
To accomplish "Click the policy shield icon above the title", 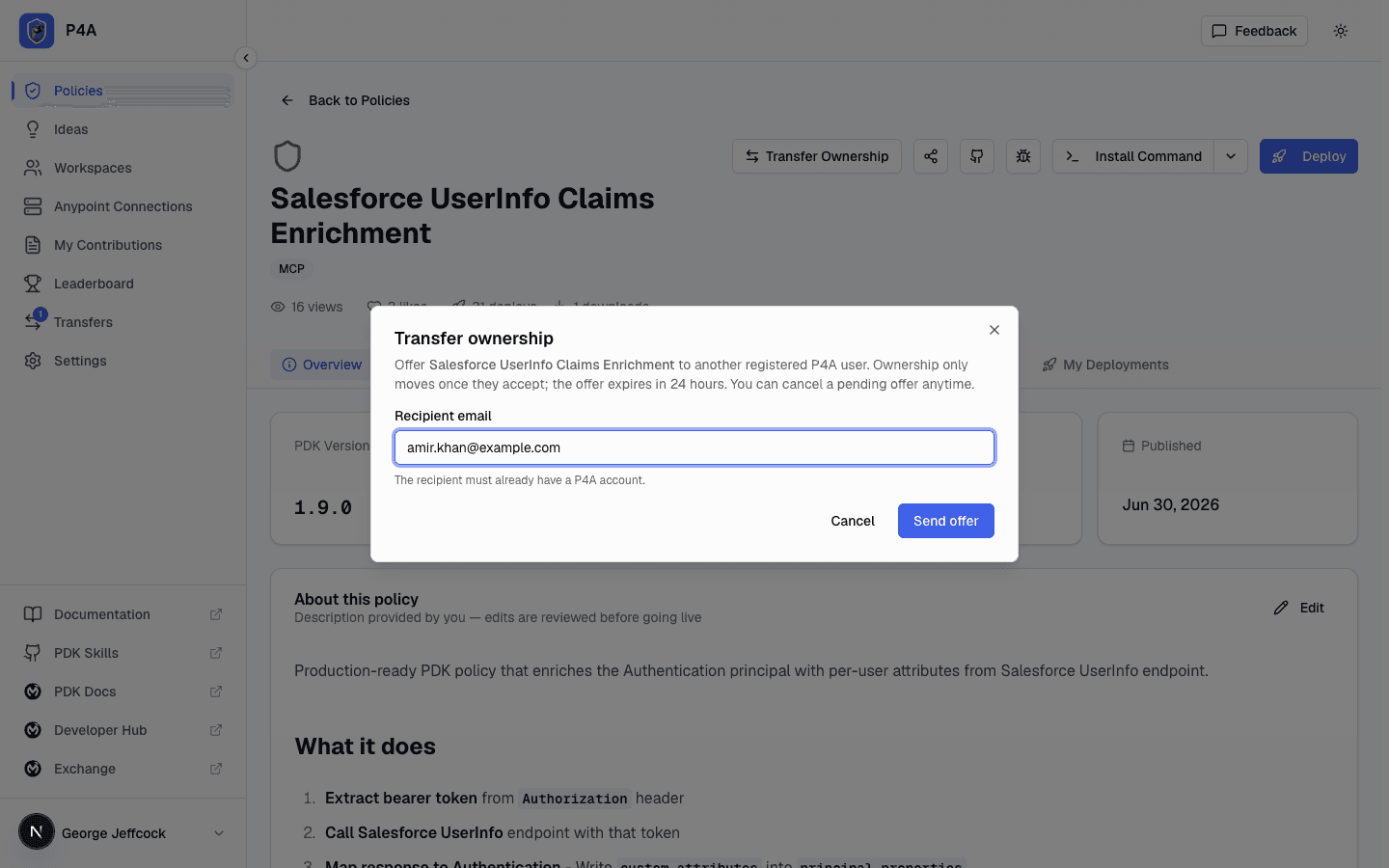I will 287,156.
